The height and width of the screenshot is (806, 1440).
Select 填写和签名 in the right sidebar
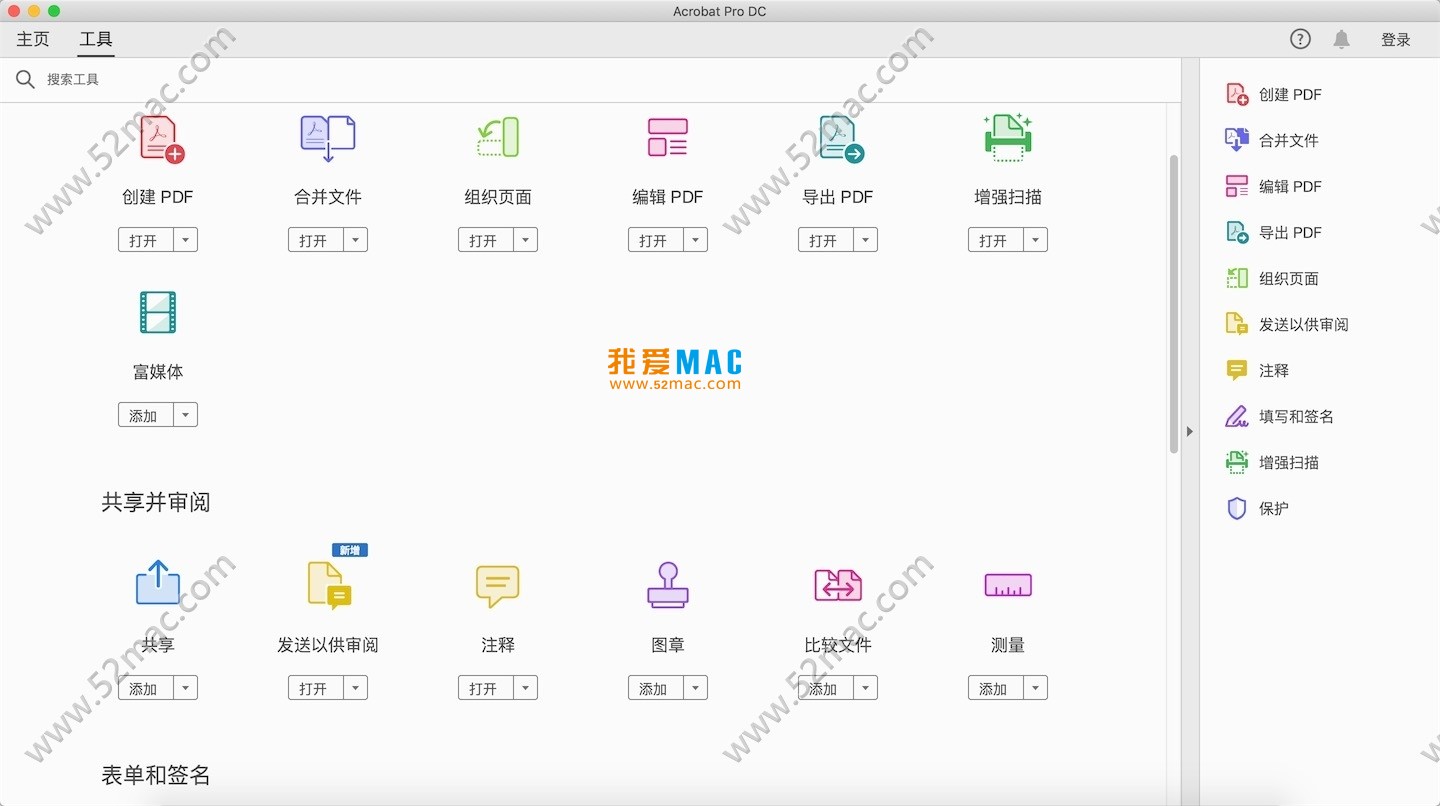click(1281, 416)
